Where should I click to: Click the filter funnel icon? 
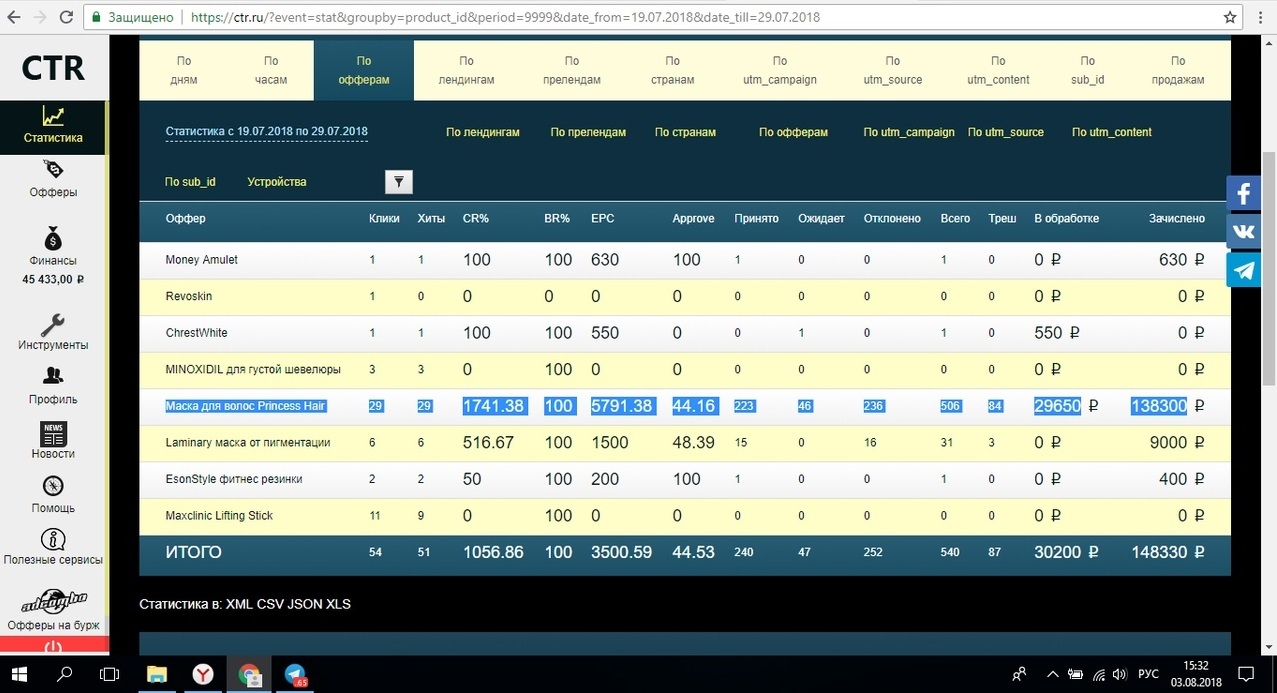coord(398,181)
